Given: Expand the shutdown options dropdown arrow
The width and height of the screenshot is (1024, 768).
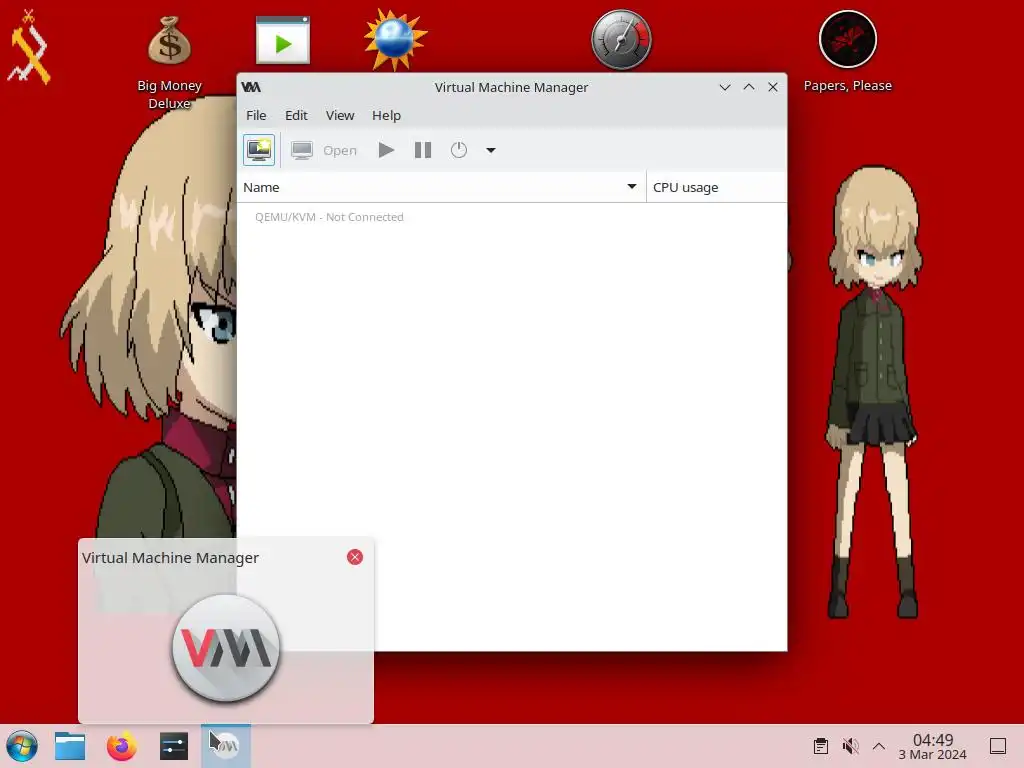Looking at the screenshot, I should (x=490, y=150).
